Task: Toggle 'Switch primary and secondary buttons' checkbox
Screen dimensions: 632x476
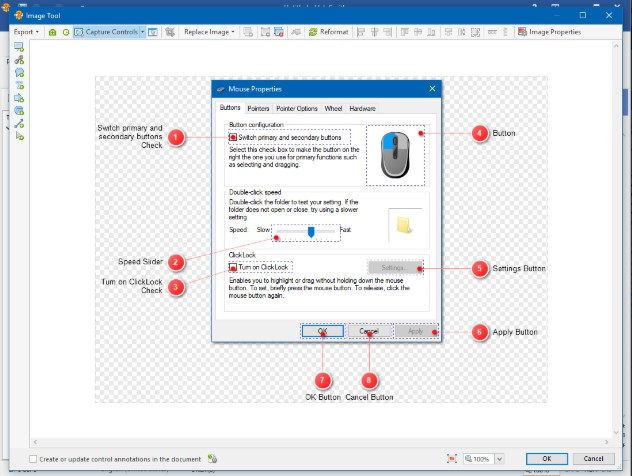Action: pyautogui.click(x=234, y=136)
